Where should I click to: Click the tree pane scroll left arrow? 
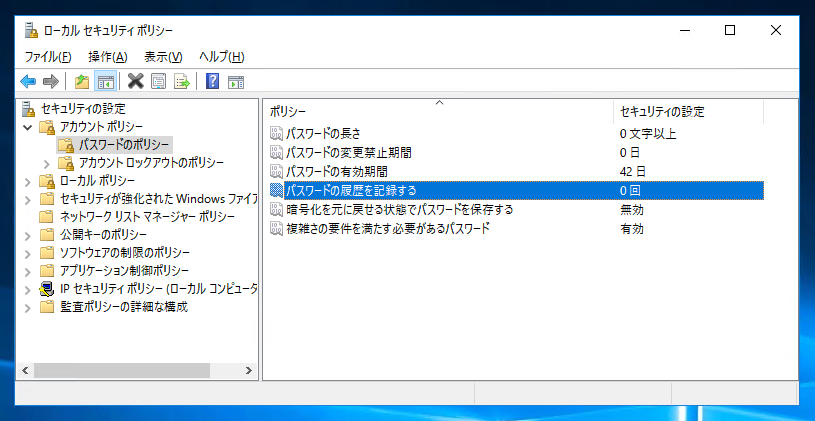(x=24, y=371)
